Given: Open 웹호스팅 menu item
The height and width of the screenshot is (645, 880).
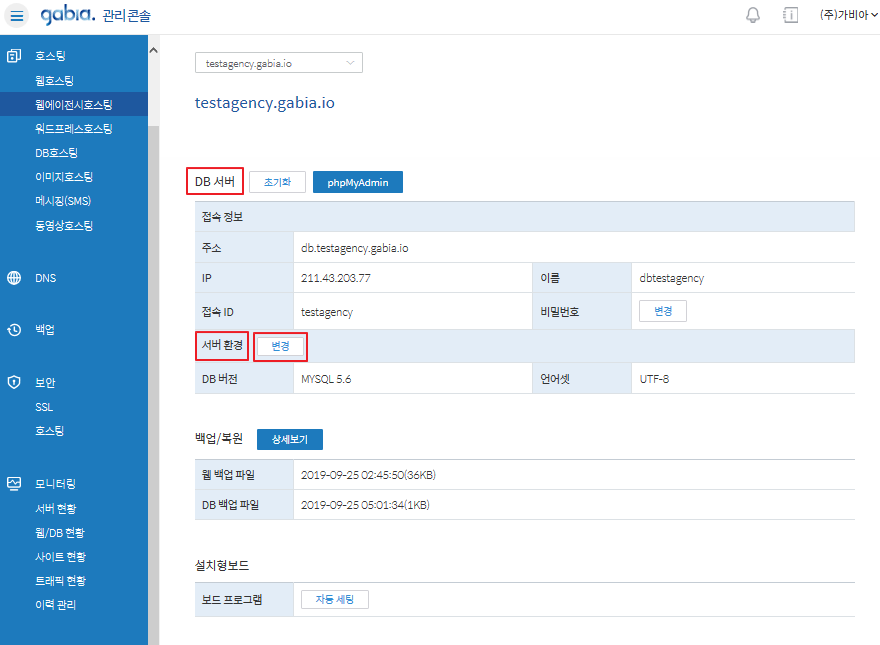Looking at the screenshot, I should click(54, 80).
